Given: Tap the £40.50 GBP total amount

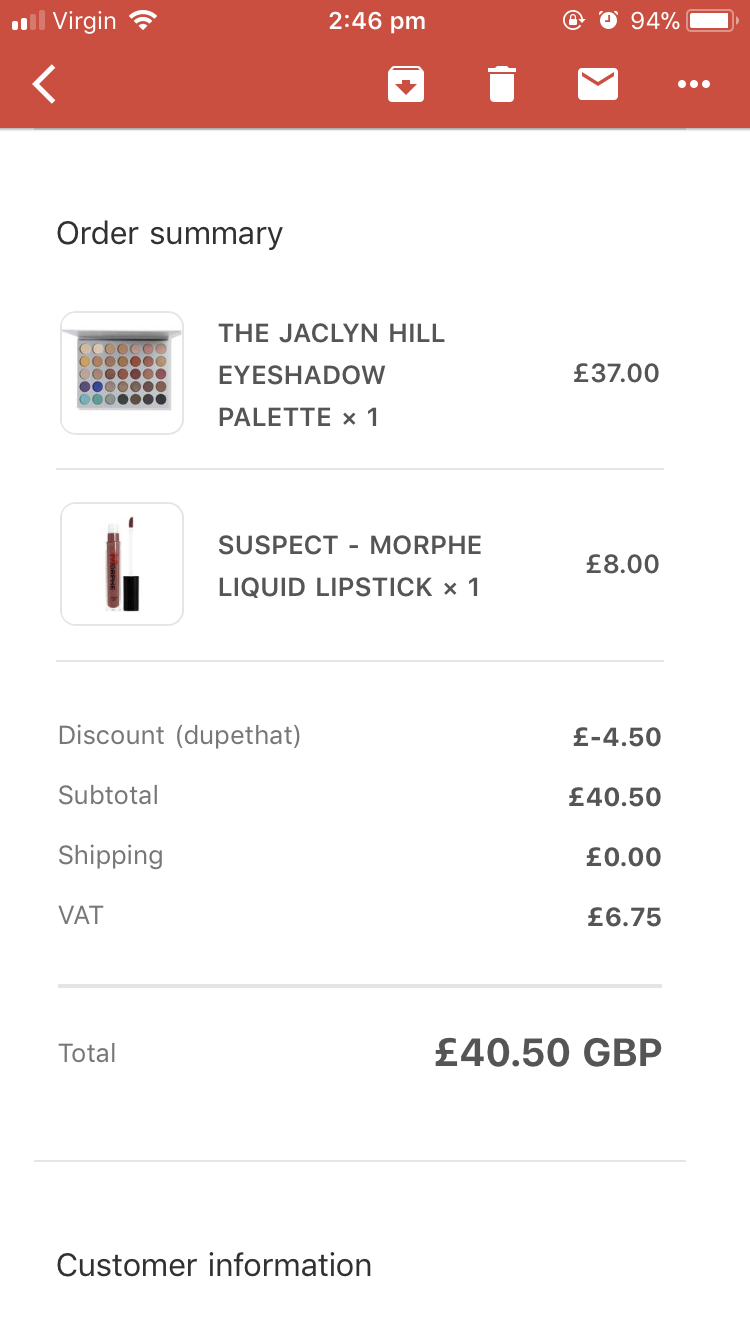Looking at the screenshot, I should click(x=548, y=1052).
